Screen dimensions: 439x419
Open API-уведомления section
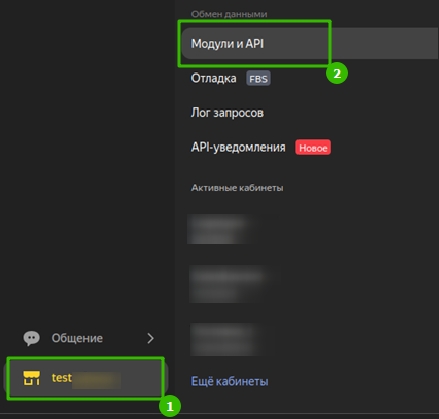pyautogui.click(x=238, y=147)
